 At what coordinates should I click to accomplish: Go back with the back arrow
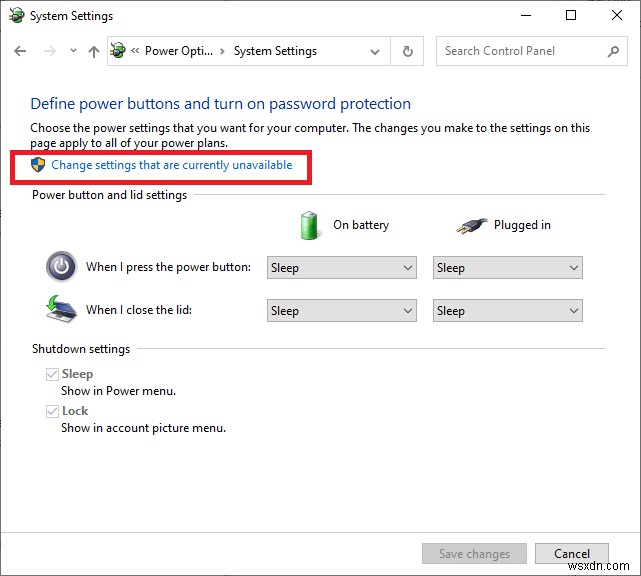(x=20, y=52)
